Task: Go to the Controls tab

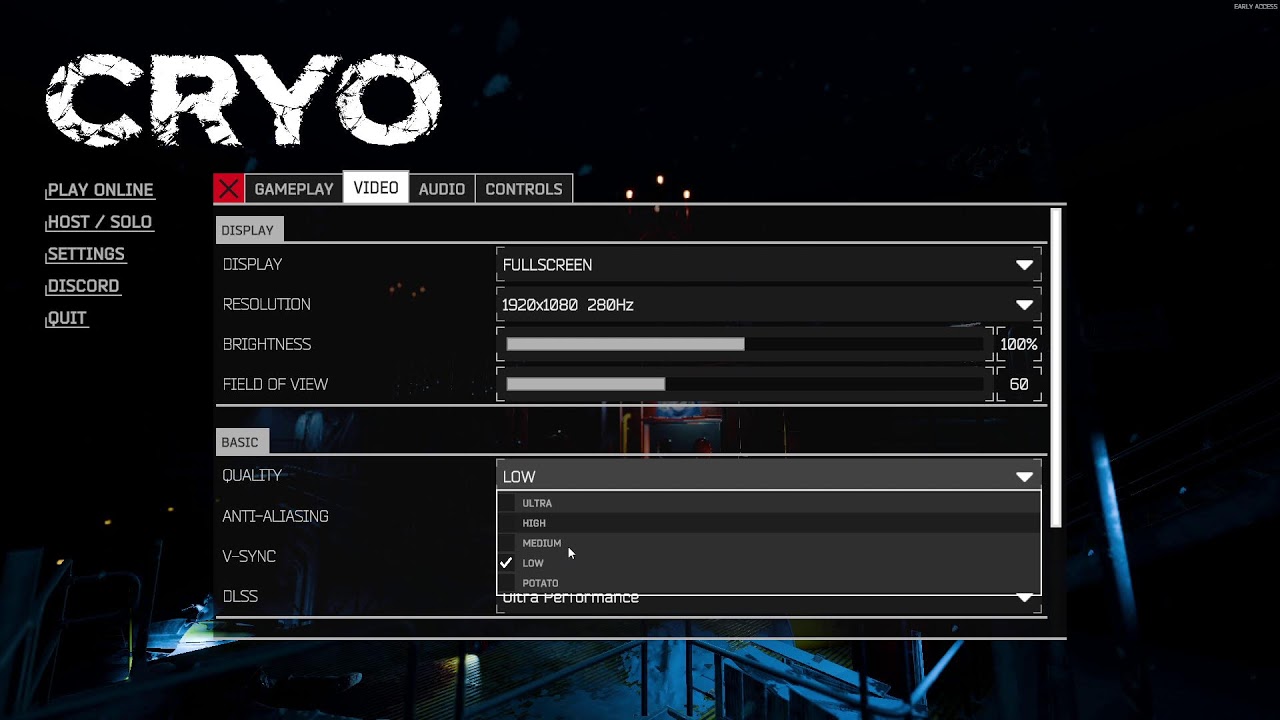Action: point(523,188)
